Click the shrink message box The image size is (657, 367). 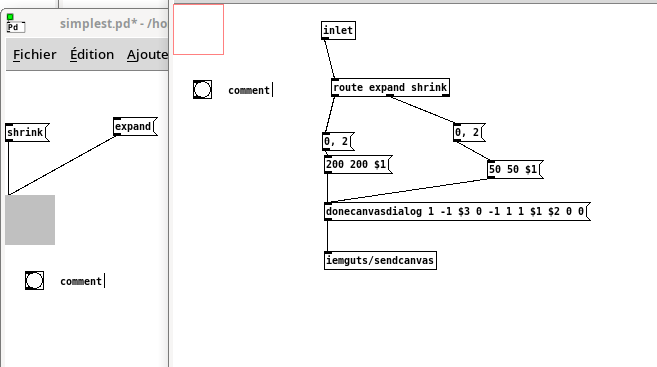click(27, 132)
